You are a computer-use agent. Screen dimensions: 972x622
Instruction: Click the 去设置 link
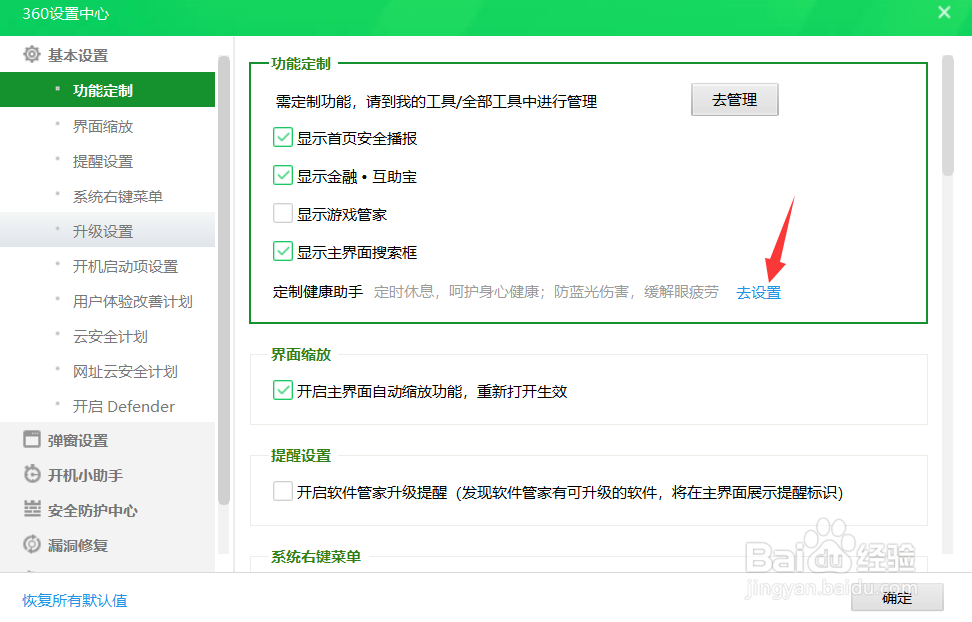point(758,293)
